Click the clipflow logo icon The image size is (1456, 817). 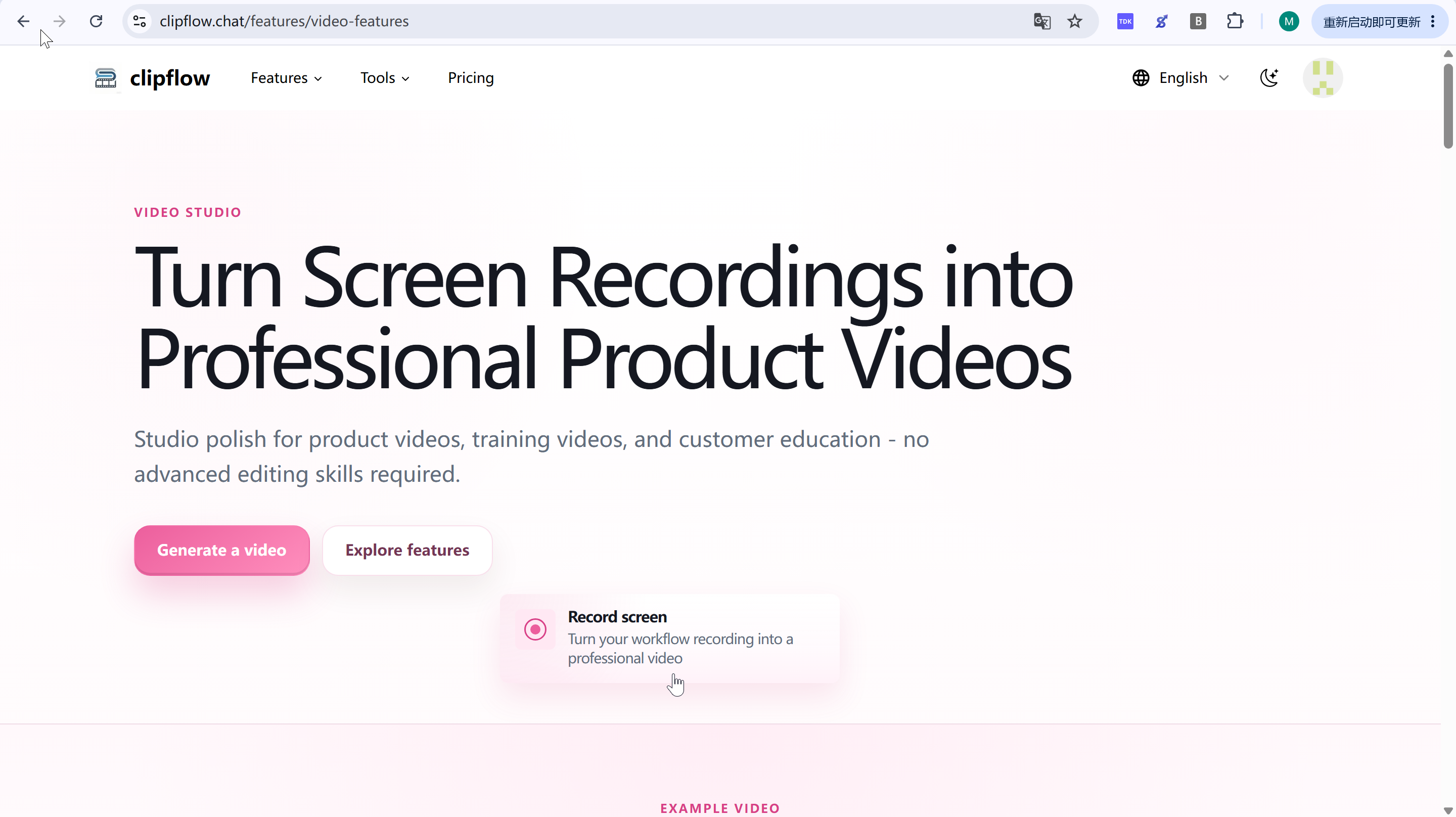[x=106, y=78]
